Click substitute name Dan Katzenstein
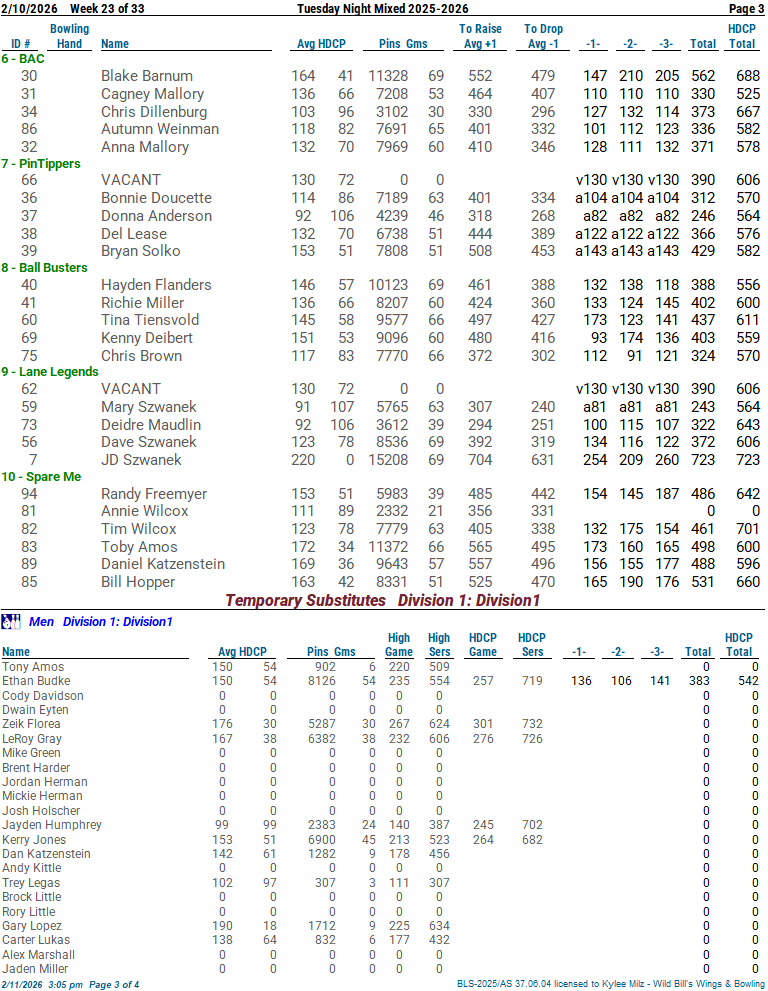 point(46,854)
